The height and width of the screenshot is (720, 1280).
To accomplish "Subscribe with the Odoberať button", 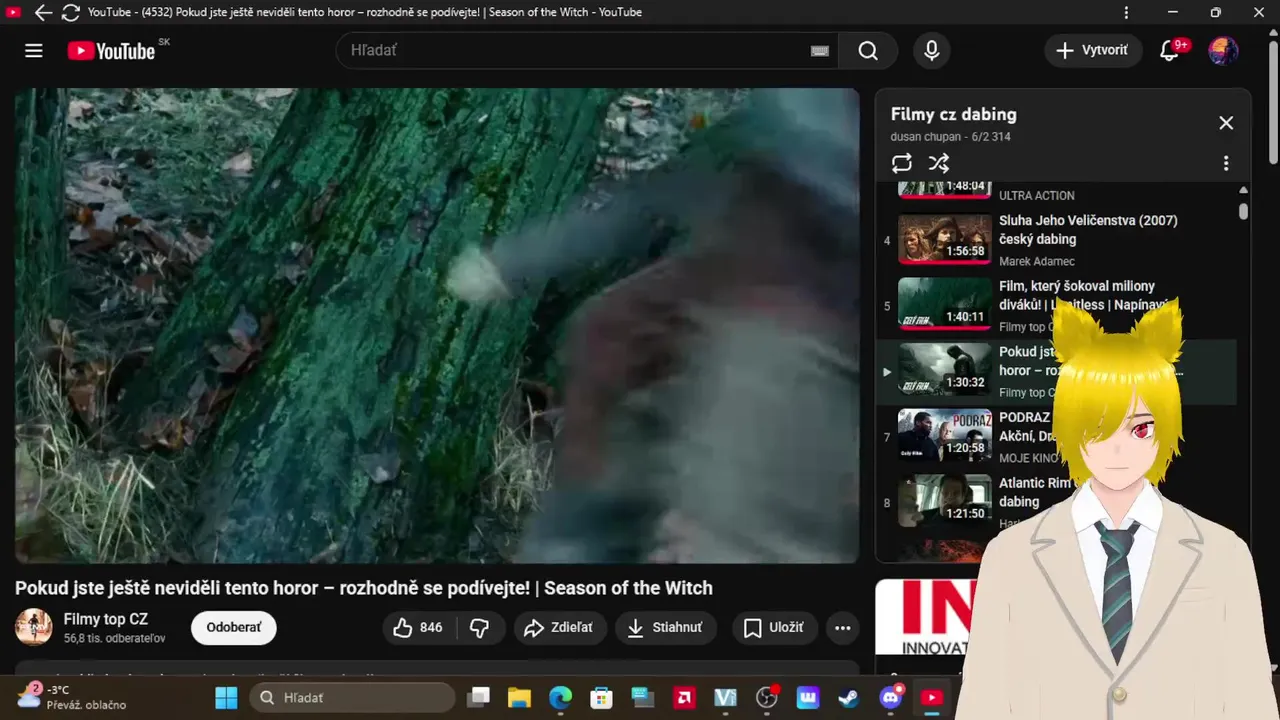I will pos(234,627).
